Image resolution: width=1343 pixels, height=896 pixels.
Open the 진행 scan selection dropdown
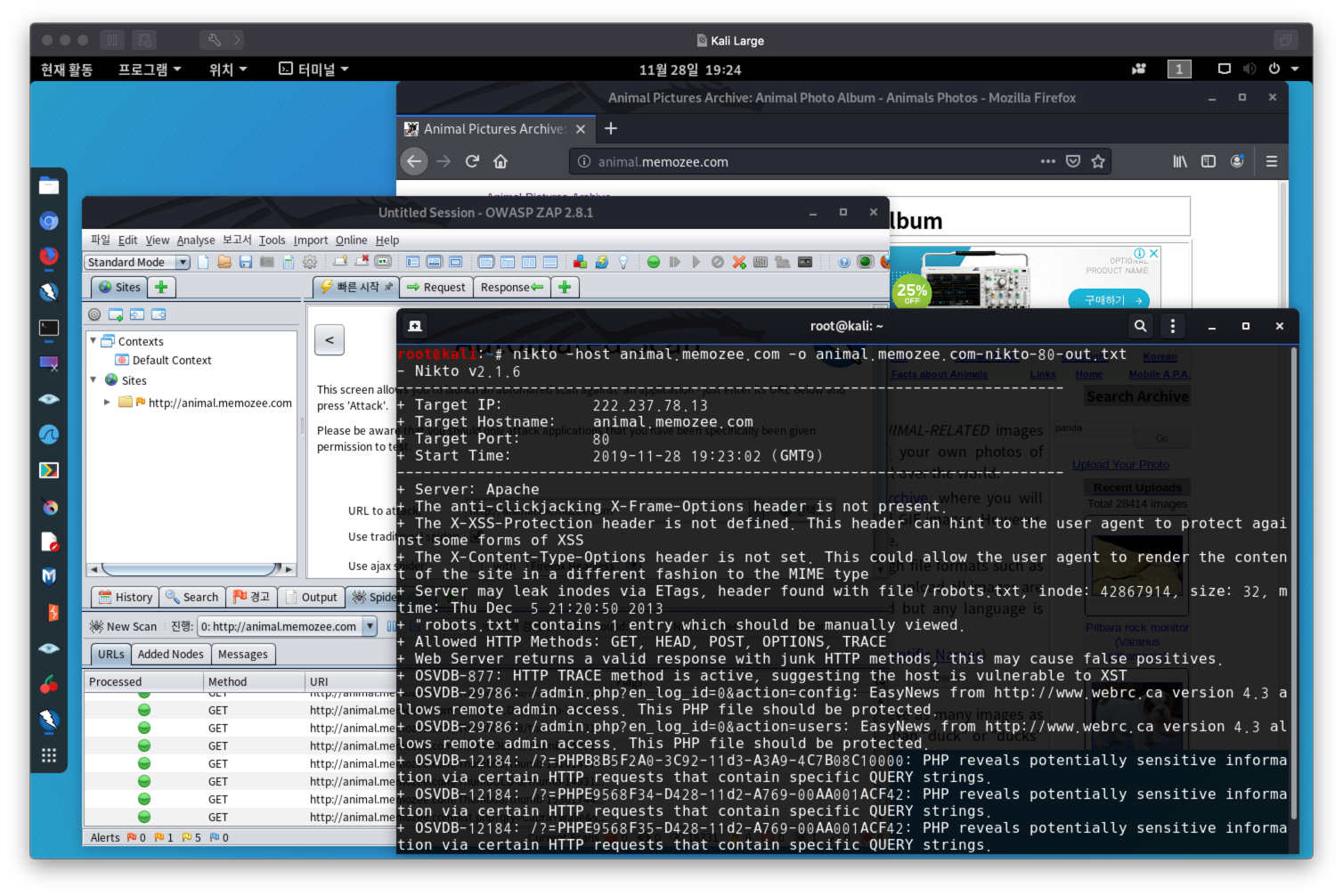(287, 626)
